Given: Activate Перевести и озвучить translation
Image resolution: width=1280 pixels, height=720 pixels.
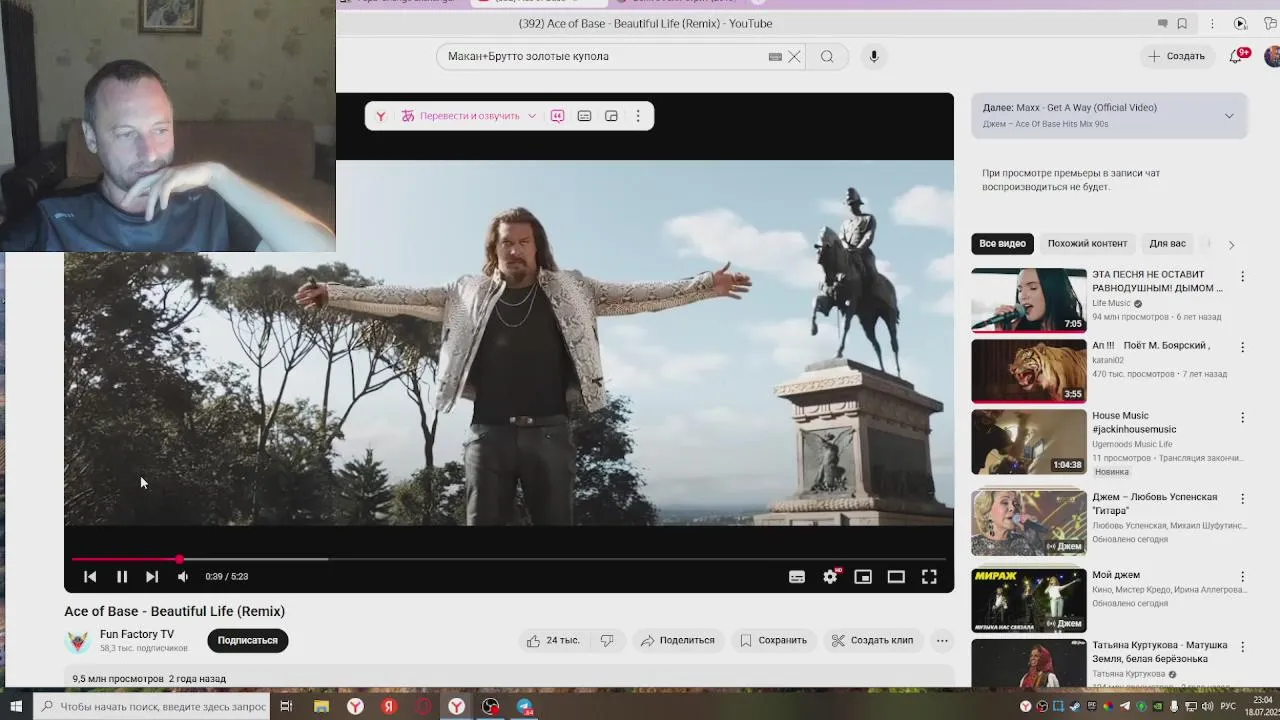Looking at the screenshot, I should pyautogui.click(x=461, y=116).
